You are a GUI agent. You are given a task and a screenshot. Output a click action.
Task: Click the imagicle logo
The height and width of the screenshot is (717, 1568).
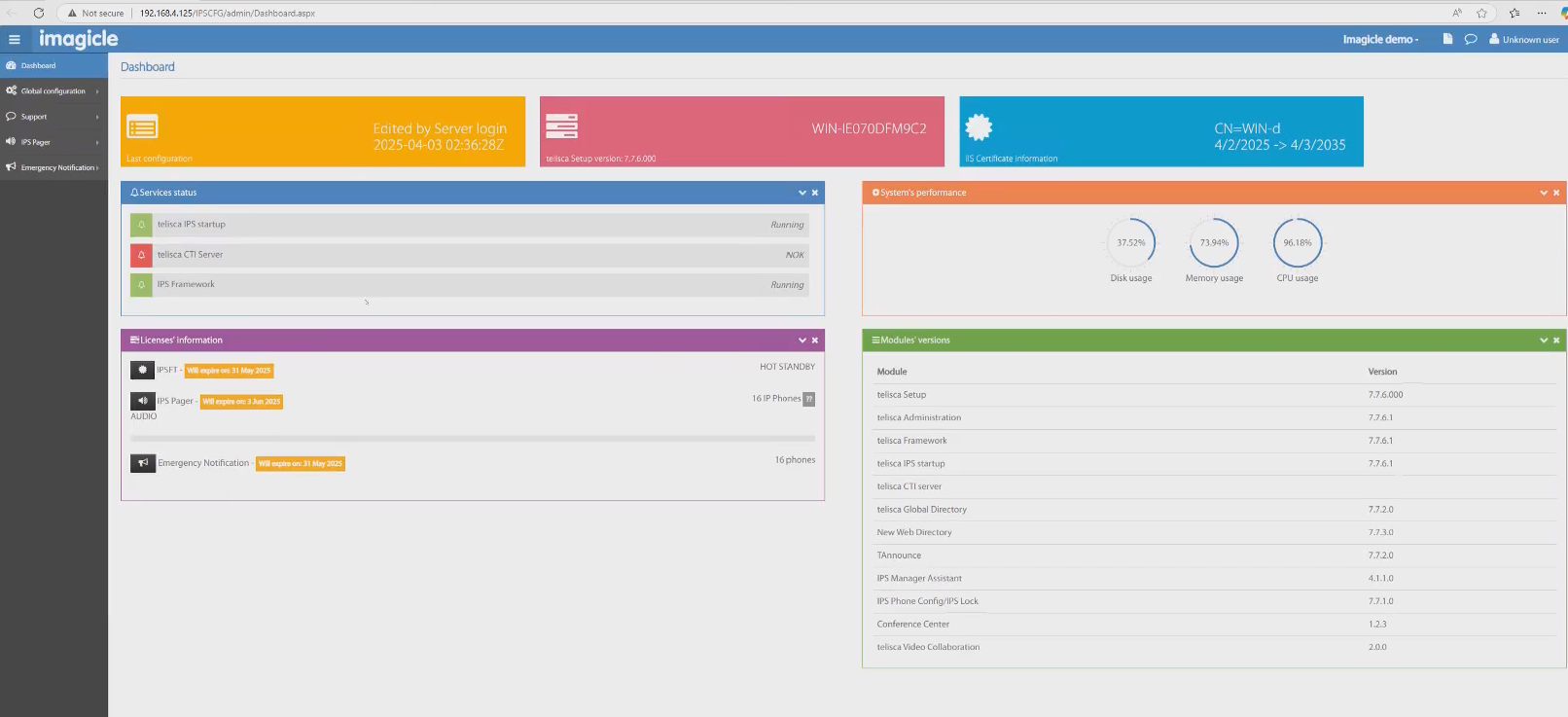78,39
